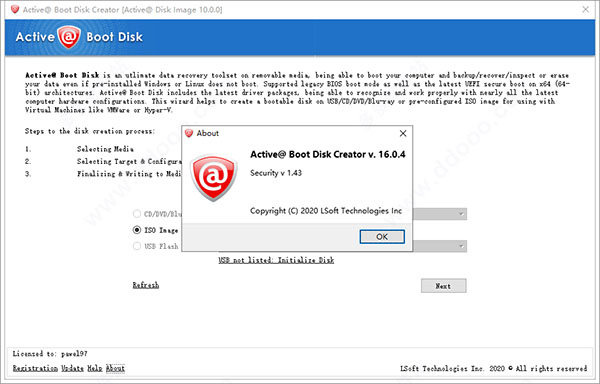Click the About link at bottom

pos(115,368)
